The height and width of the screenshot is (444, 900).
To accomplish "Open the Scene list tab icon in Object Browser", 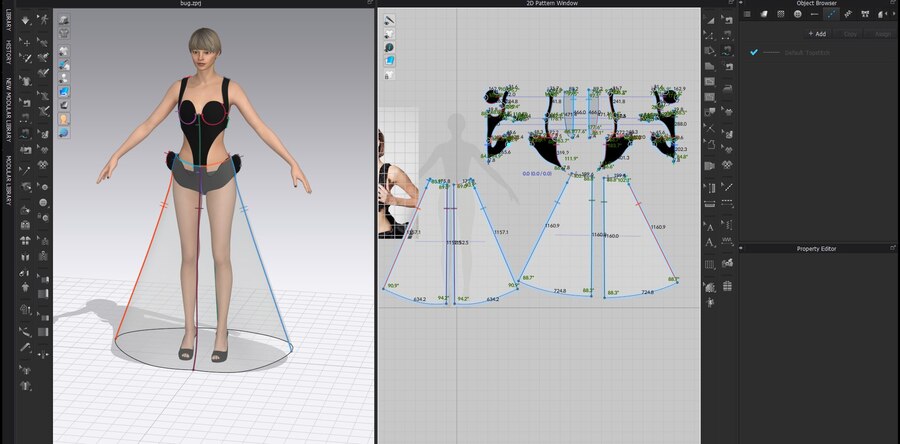I will [x=747, y=15].
